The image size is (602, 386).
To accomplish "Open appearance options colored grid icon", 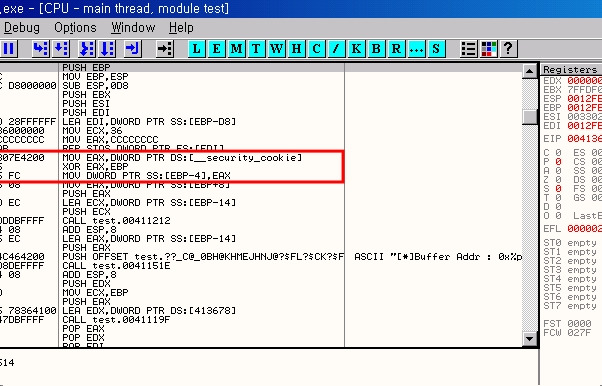I will [488, 49].
